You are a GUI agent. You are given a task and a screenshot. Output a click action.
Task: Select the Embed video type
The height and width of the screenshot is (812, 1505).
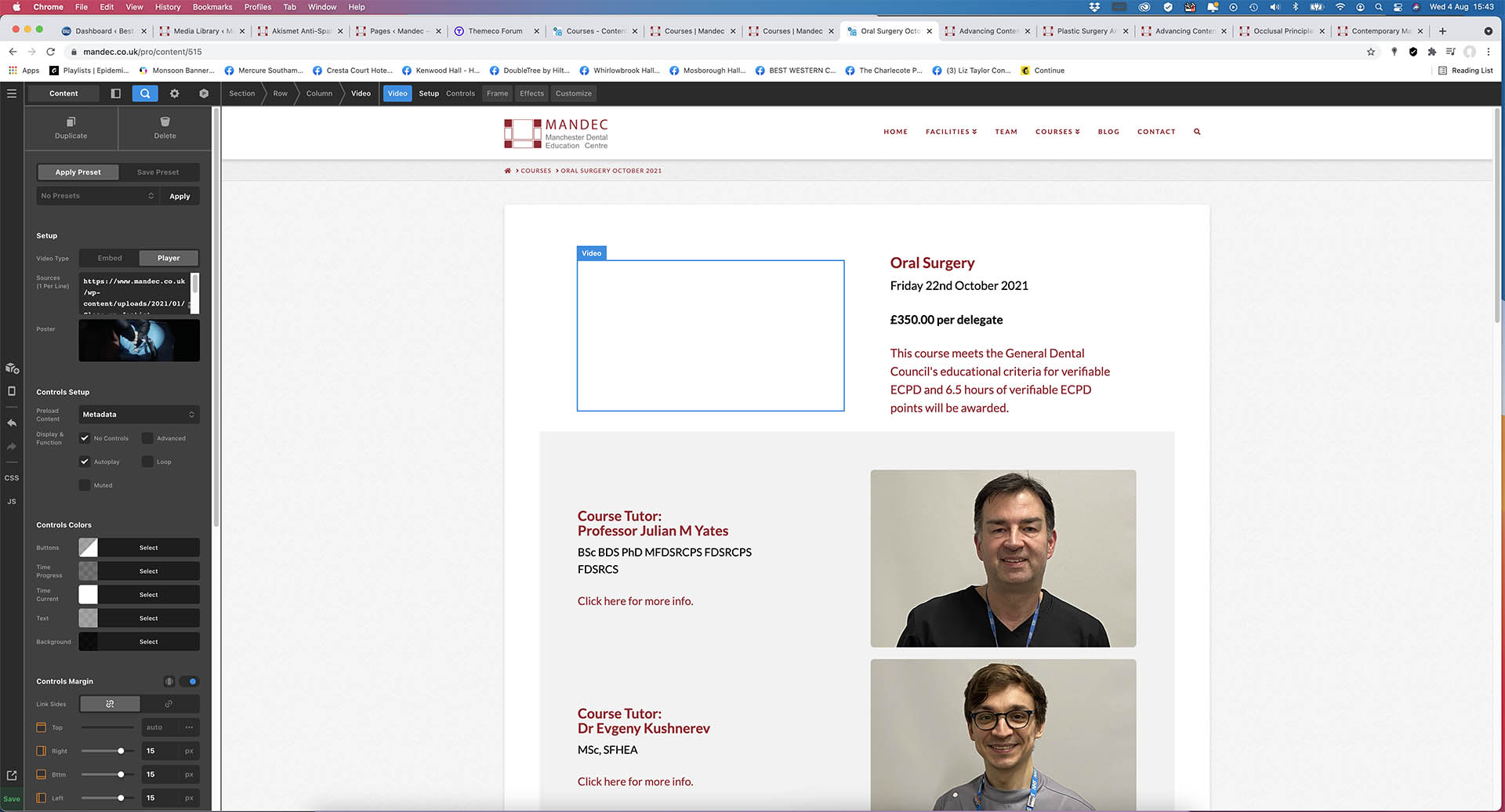tap(110, 258)
